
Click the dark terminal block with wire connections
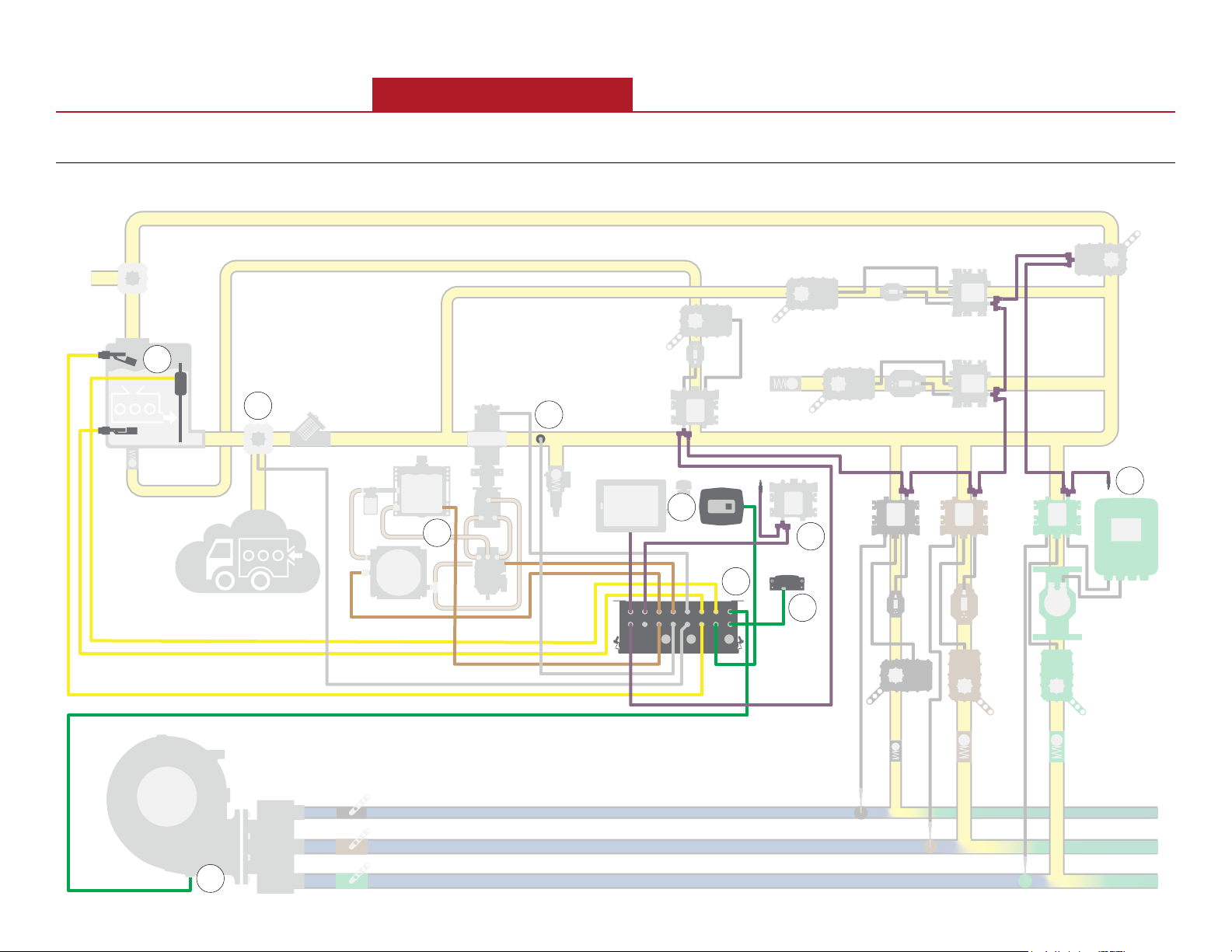[x=679, y=626]
